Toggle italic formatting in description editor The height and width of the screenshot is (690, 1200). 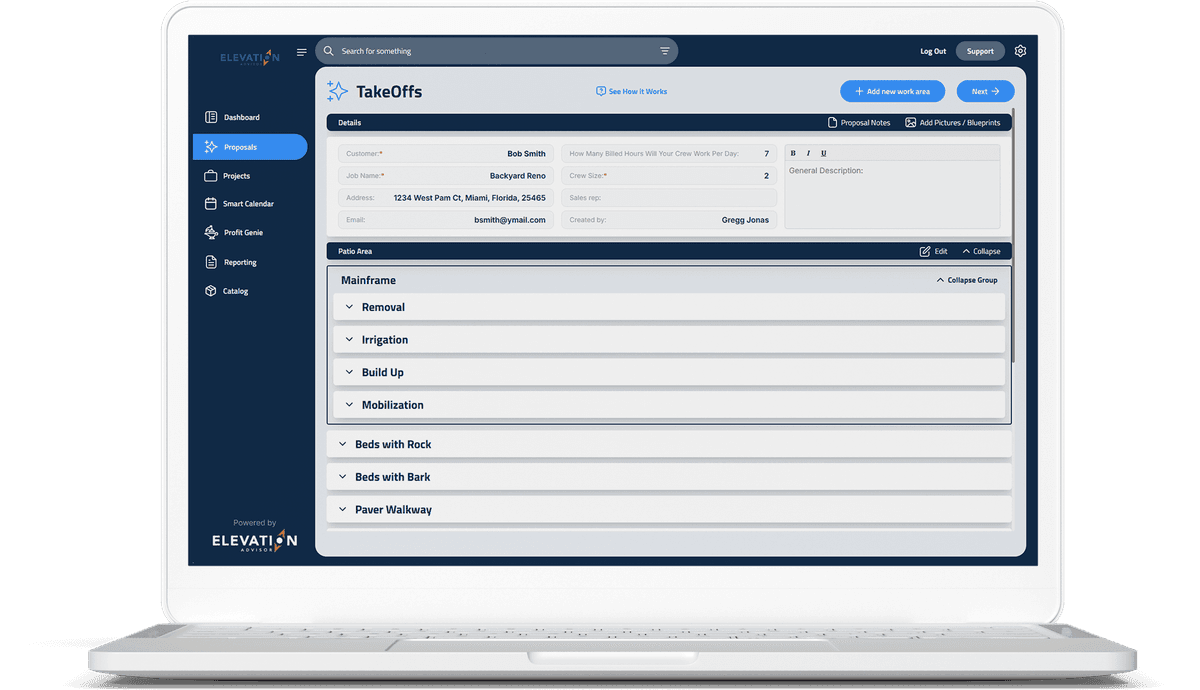point(808,153)
